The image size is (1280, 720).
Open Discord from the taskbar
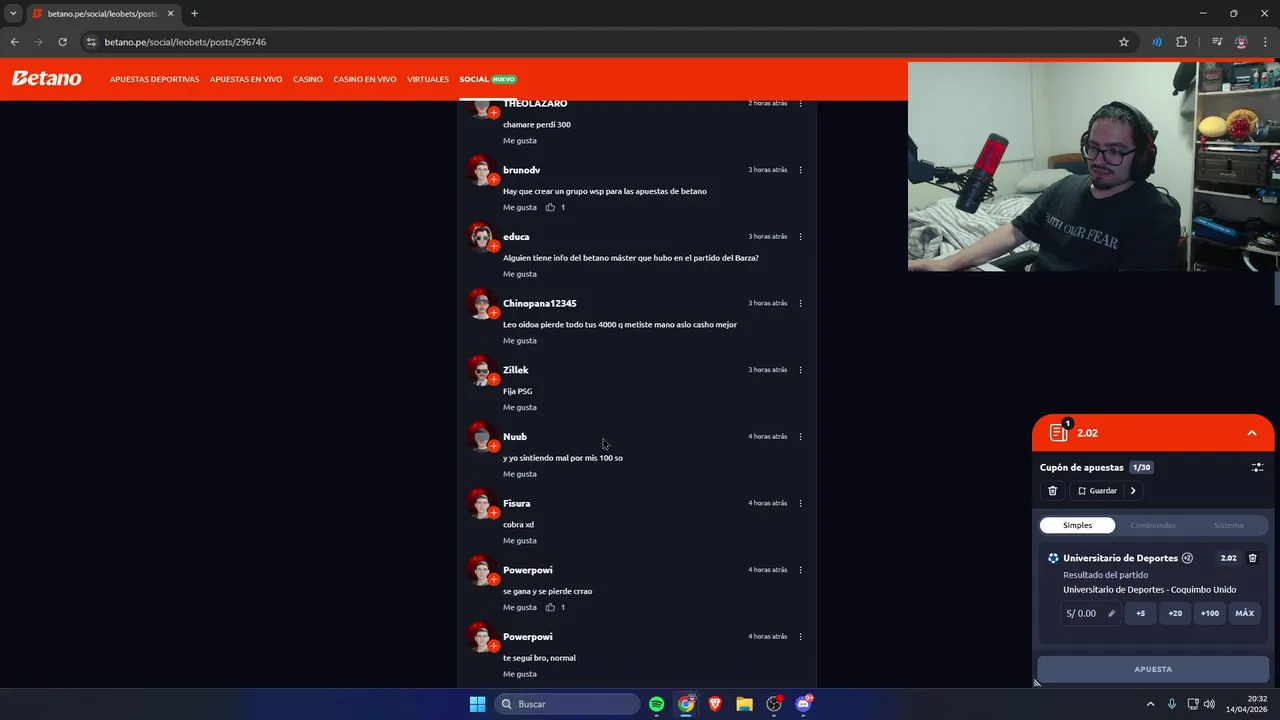(x=803, y=704)
